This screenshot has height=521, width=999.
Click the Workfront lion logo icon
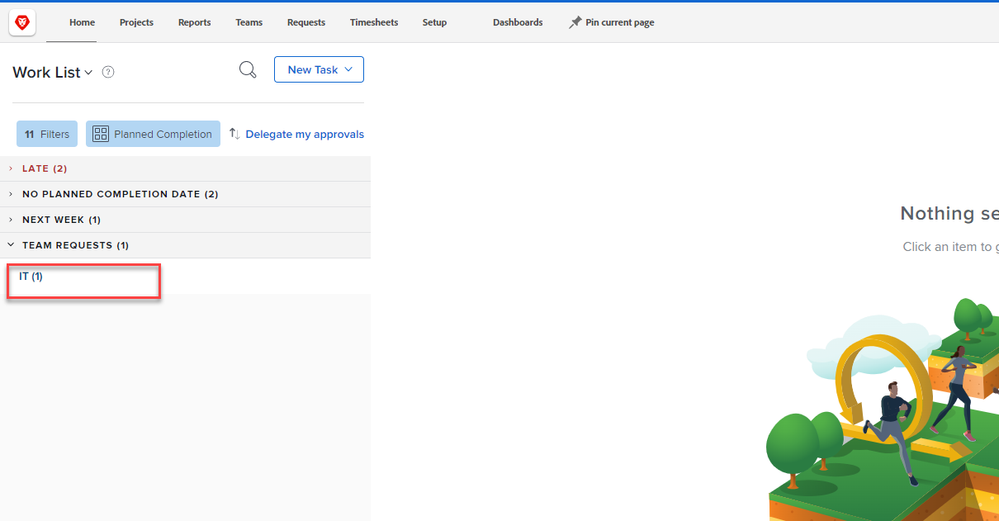[x=22, y=23]
